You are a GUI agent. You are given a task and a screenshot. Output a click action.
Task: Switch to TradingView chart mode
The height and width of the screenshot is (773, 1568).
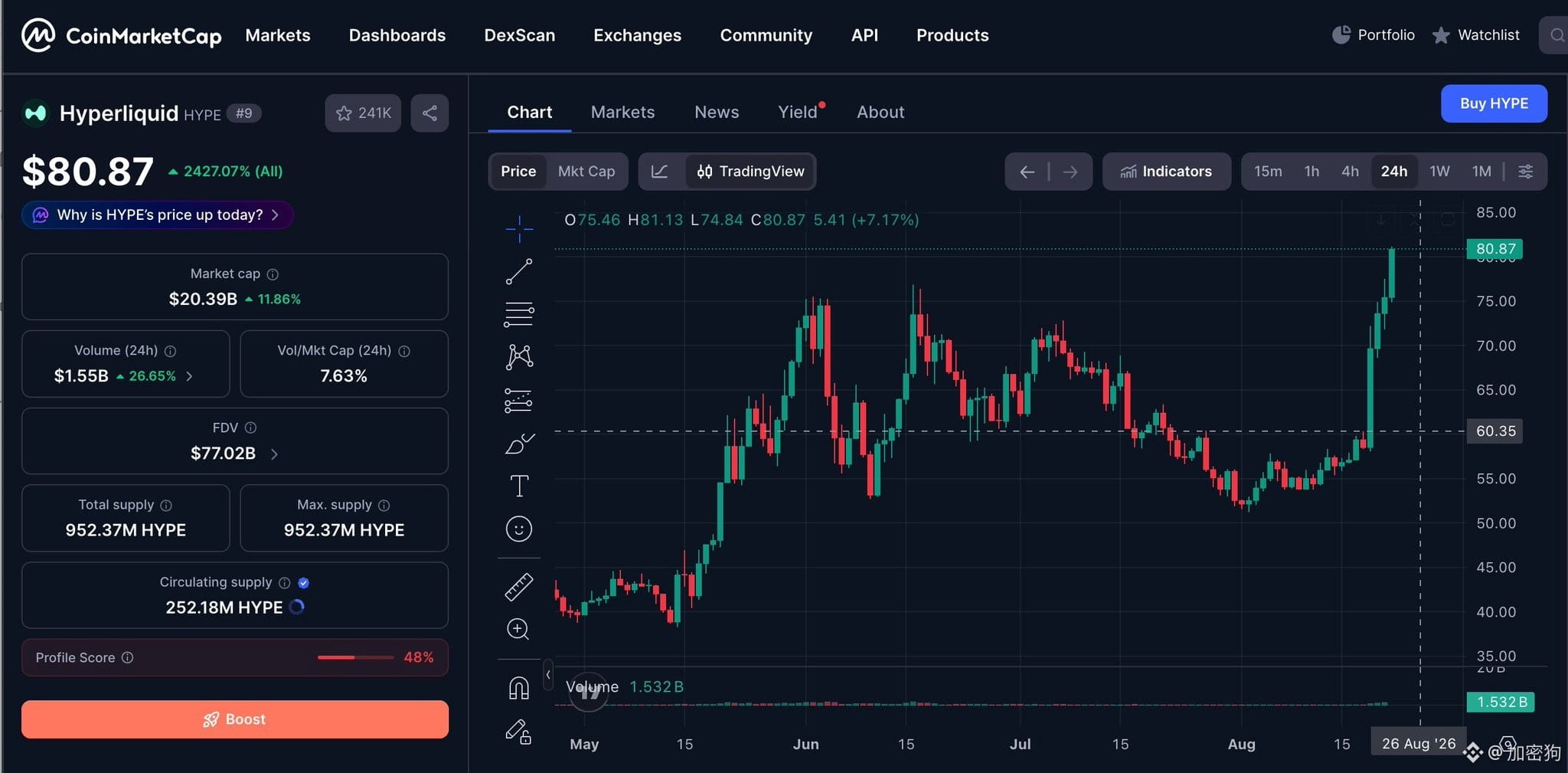click(750, 172)
